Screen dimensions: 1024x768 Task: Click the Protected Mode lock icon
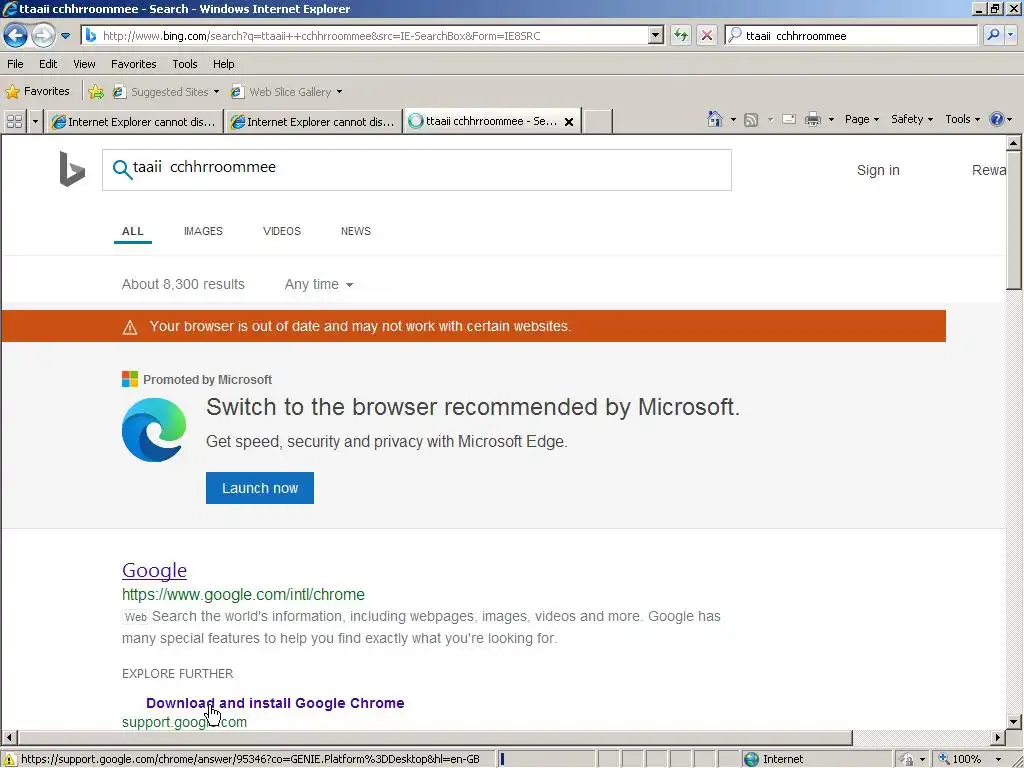pyautogui.click(x=907, y=759)
